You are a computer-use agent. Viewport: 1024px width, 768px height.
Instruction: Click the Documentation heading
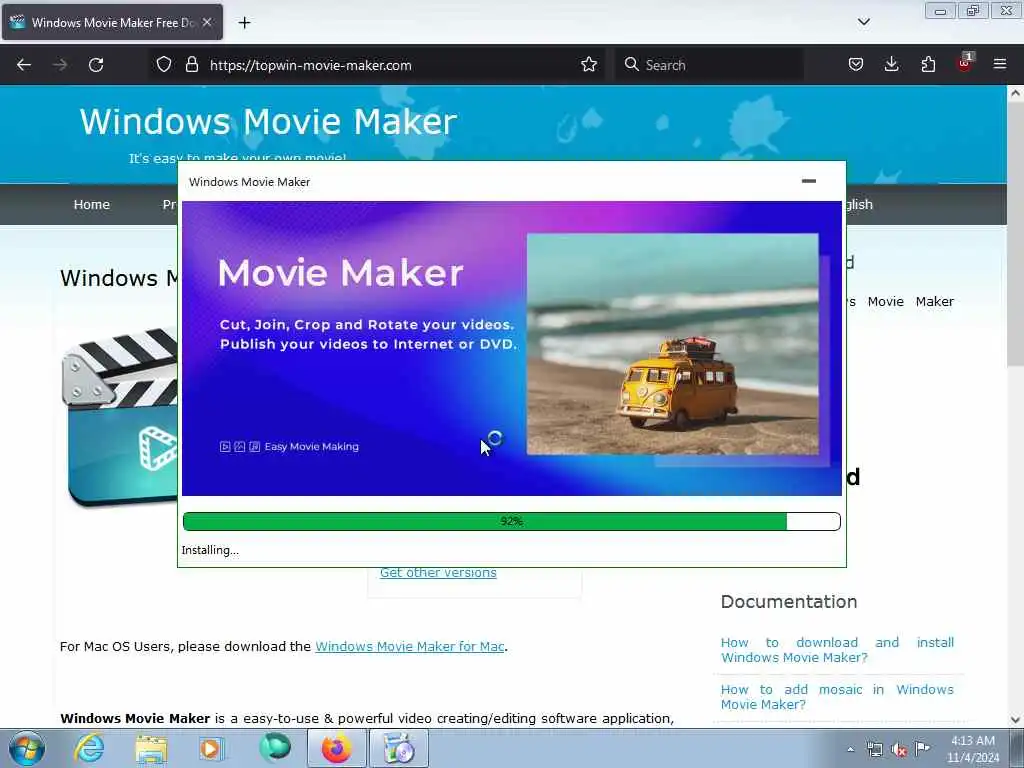click(x=789, y=601)
